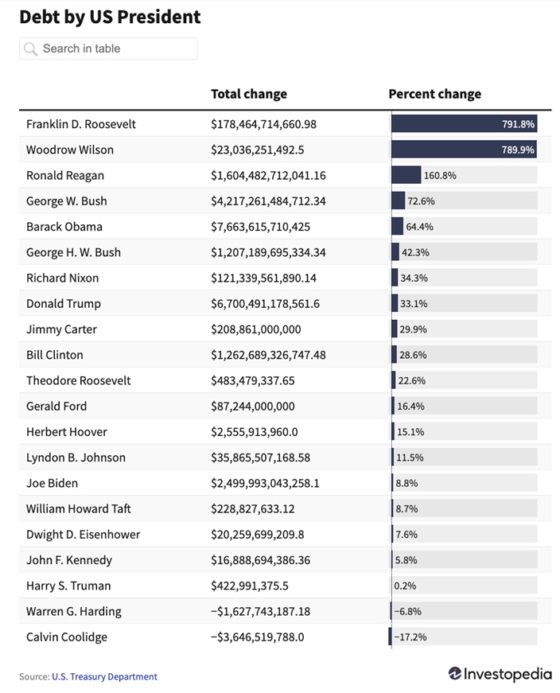Select the John F. Kennedy row name

click(x=69, y=560)
